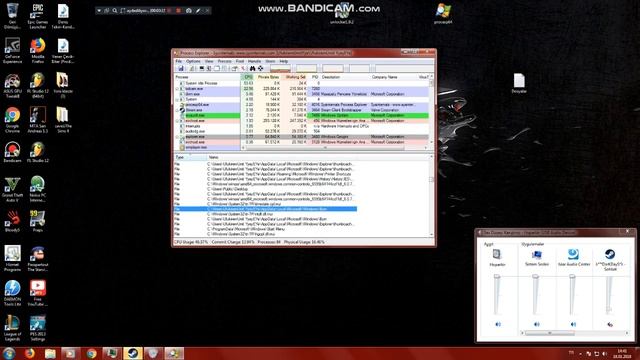Select the audiodg.exe process row
Screen dimensions: 640x360
tap(302, 131)
